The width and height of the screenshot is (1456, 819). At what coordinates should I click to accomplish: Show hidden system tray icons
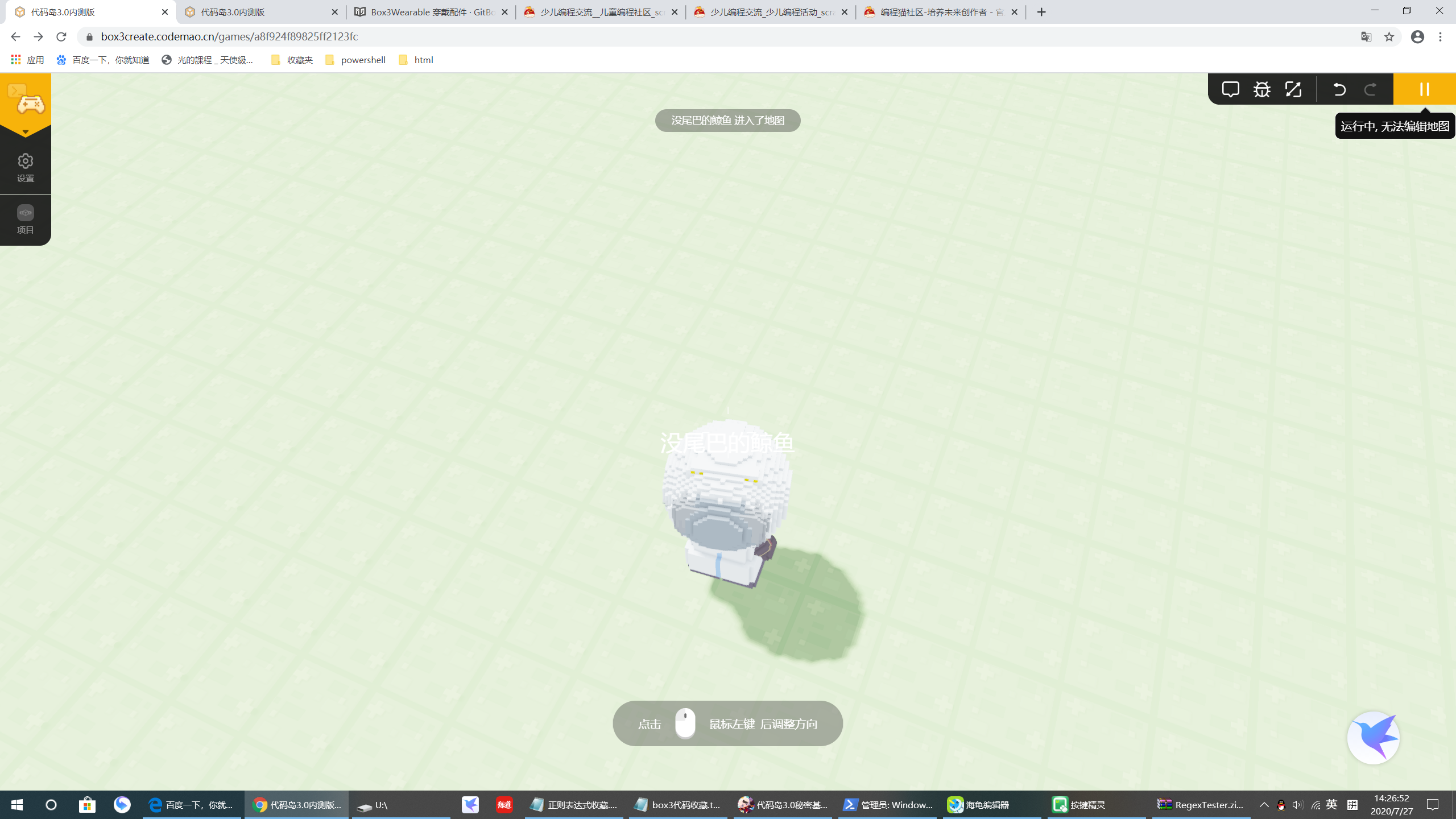click(x=1264, y=805)
